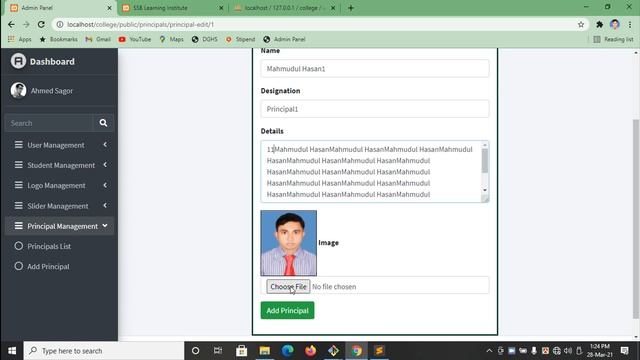Open Gmail bookmark
Image resolution: width=640 pixels, height=360 pixels.
coord(98,39)
